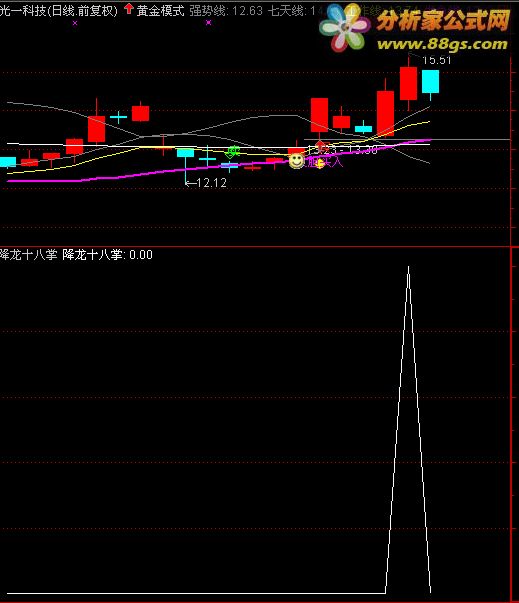This screenshot has width=519, height=603.
Task: Click the yellow marker overlapping 加买入 text
Action: (x=320, y=163)
